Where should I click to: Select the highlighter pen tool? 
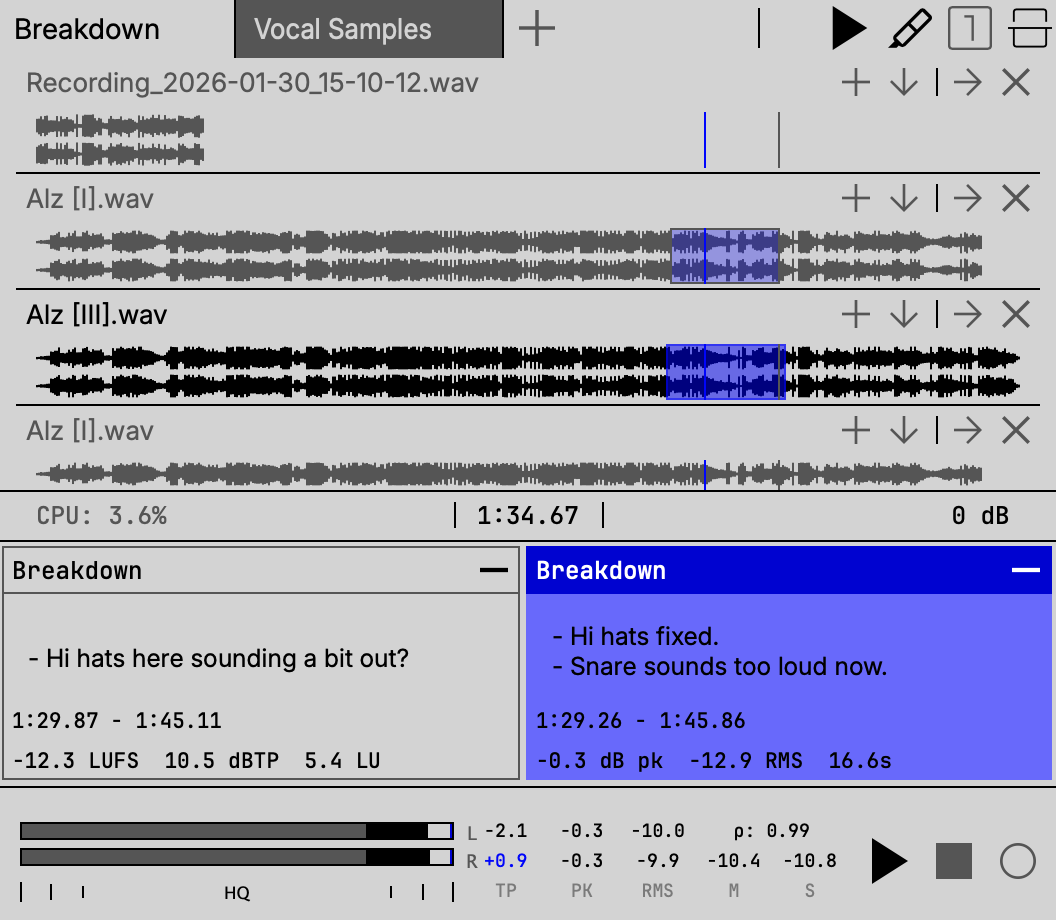[x=910, y=29]
